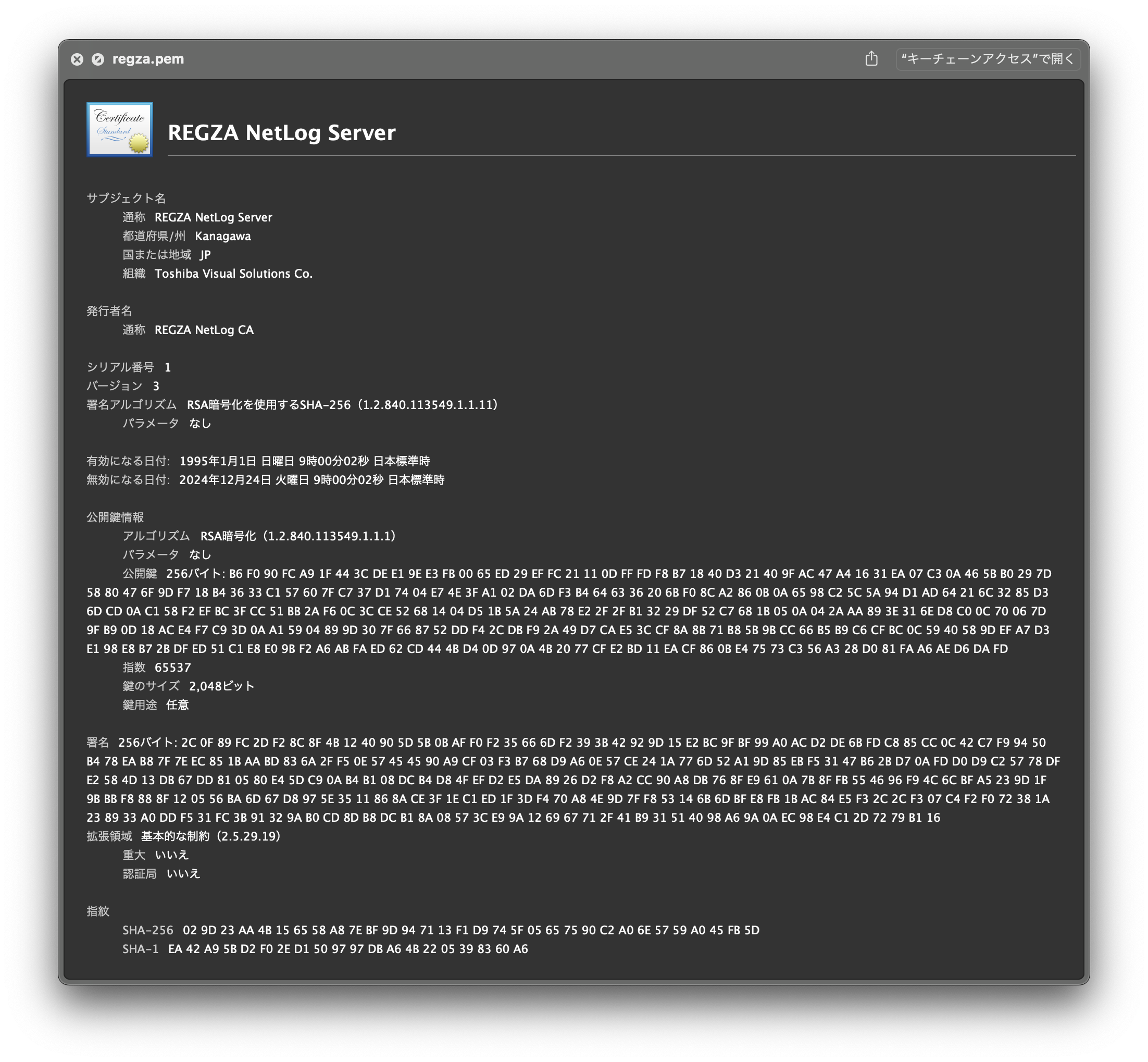
Task: Click the 公開鍵情報 section label
Action: coord(115,517)
